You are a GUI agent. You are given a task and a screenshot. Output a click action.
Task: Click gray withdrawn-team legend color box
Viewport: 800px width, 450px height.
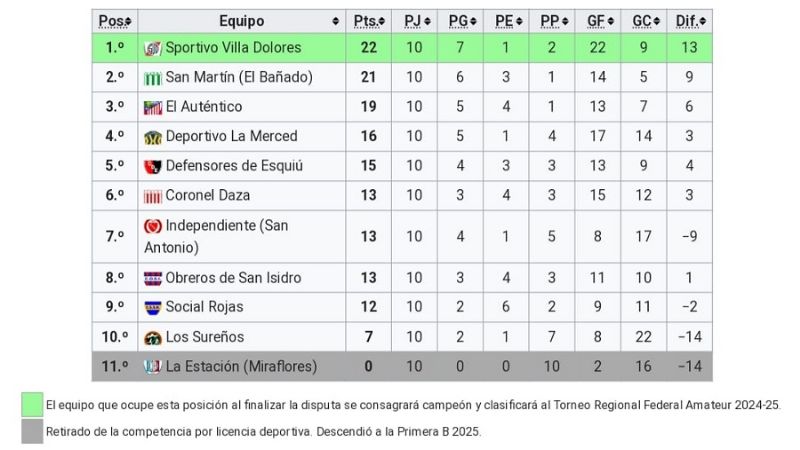pyautogui.click(x=32, y=432)
